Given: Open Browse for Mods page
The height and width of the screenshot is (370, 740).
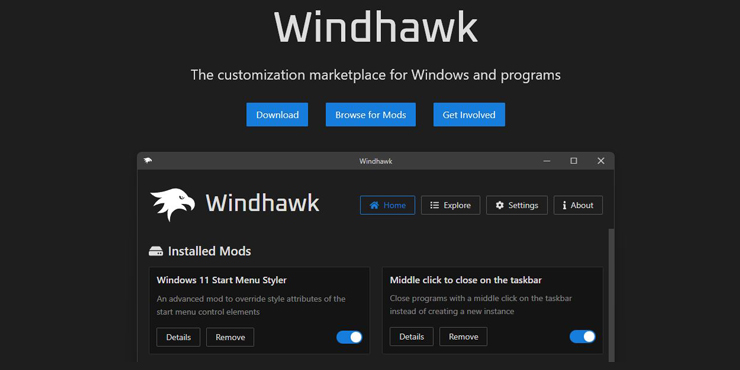Looking at the screenshot, I should (370, 115).
